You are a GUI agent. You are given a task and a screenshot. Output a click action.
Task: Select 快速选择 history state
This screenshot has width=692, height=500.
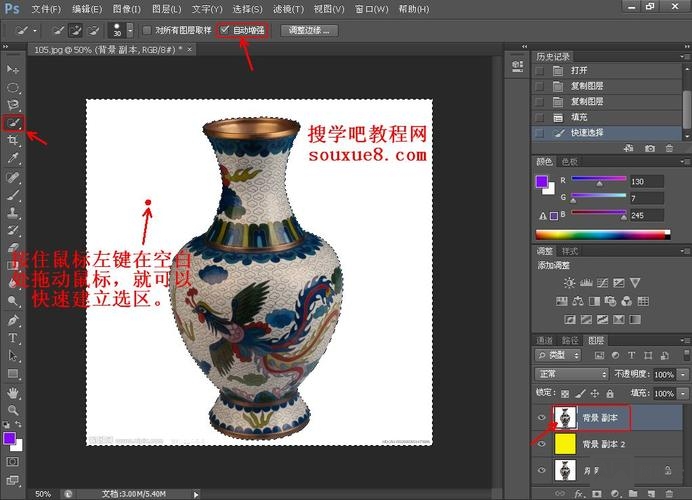pyautogui.click(x=608, y=133)
